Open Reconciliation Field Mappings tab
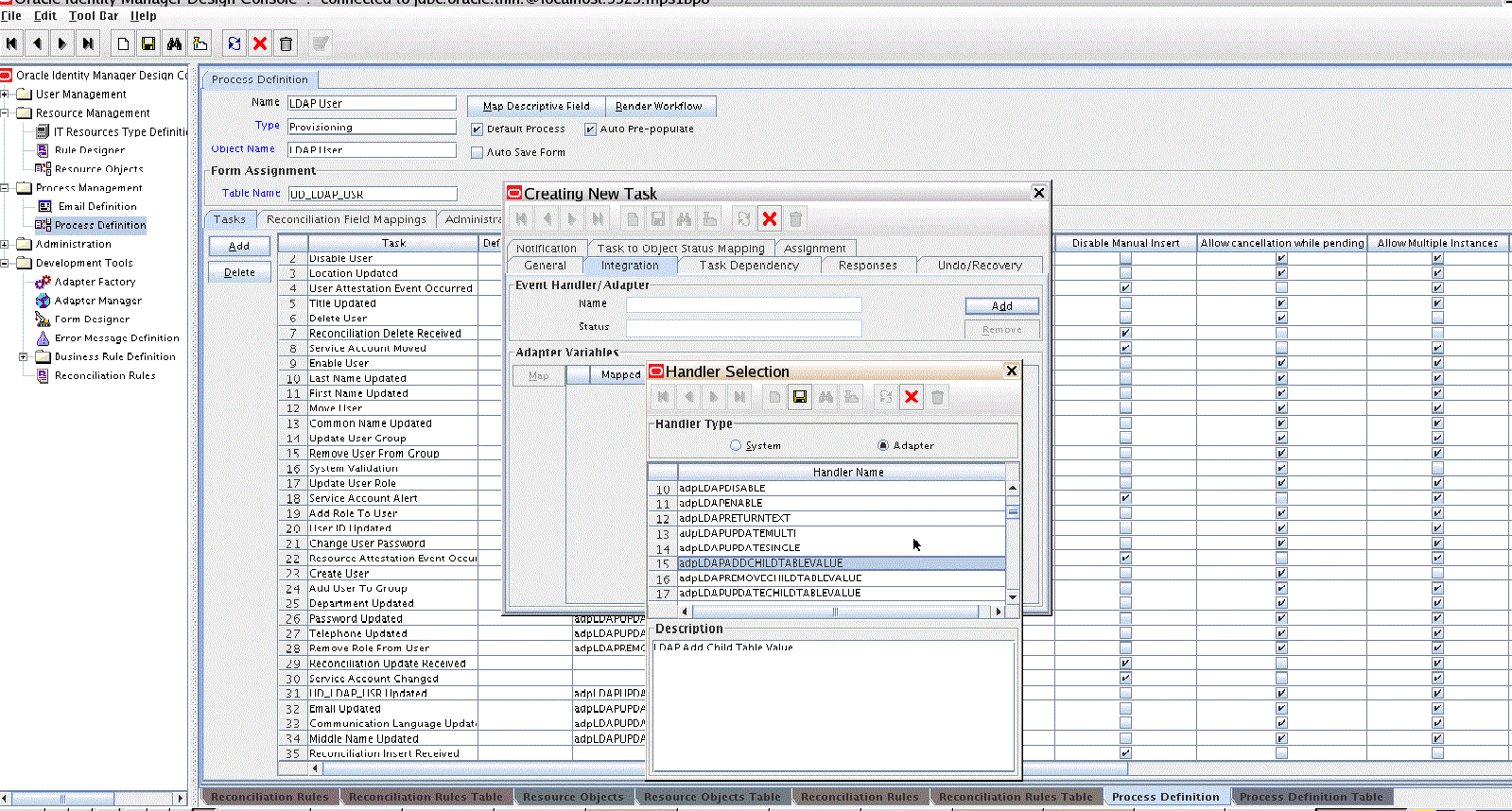The image size is (1512, 811). tap(346, 219)
